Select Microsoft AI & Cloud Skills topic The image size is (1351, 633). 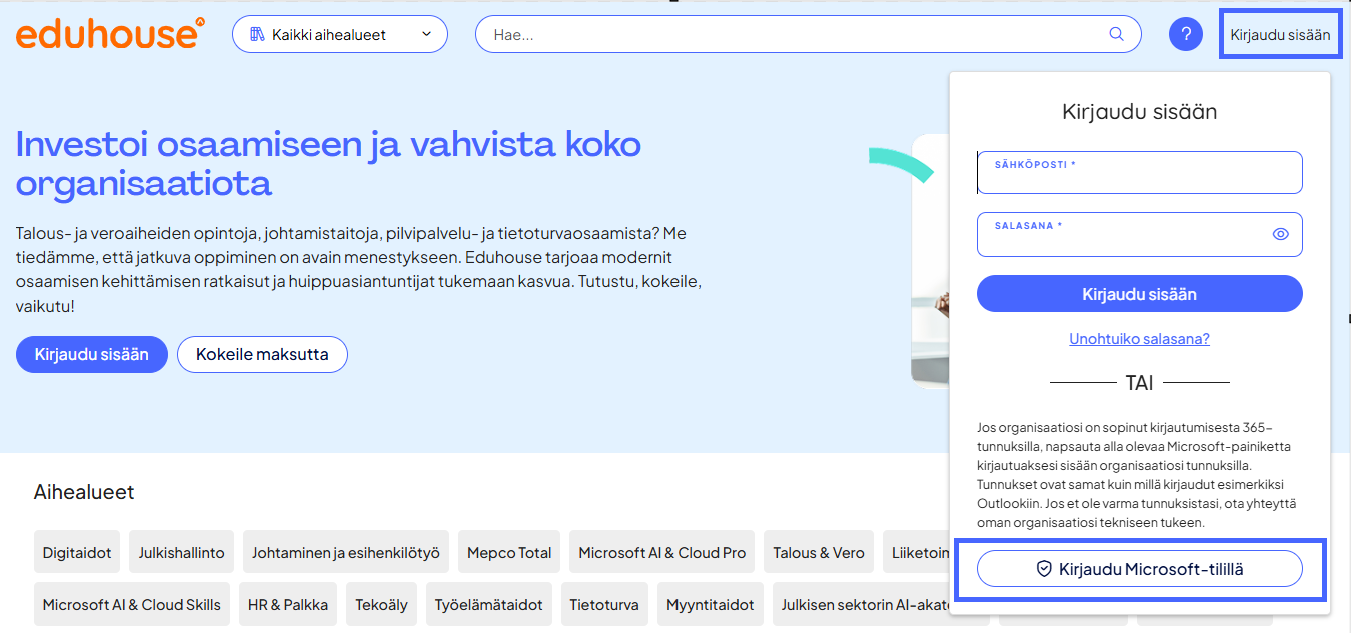[x=132, y=605]
